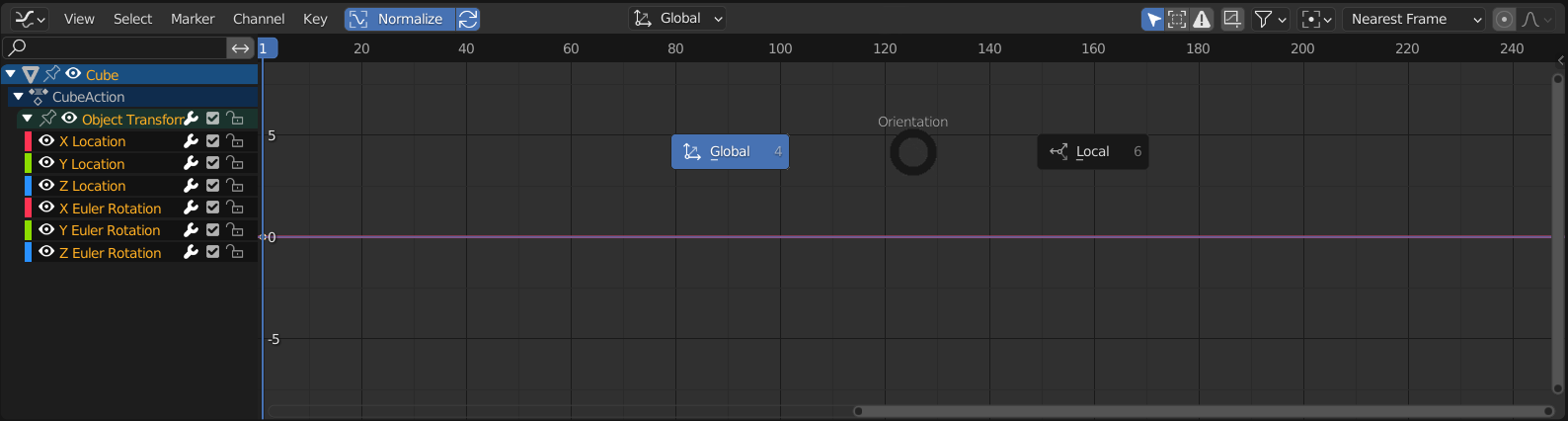The image size is (1568, 421).
Task: Toggle modifiers wrench for Y Location
Action: click(x=192, y=163)
